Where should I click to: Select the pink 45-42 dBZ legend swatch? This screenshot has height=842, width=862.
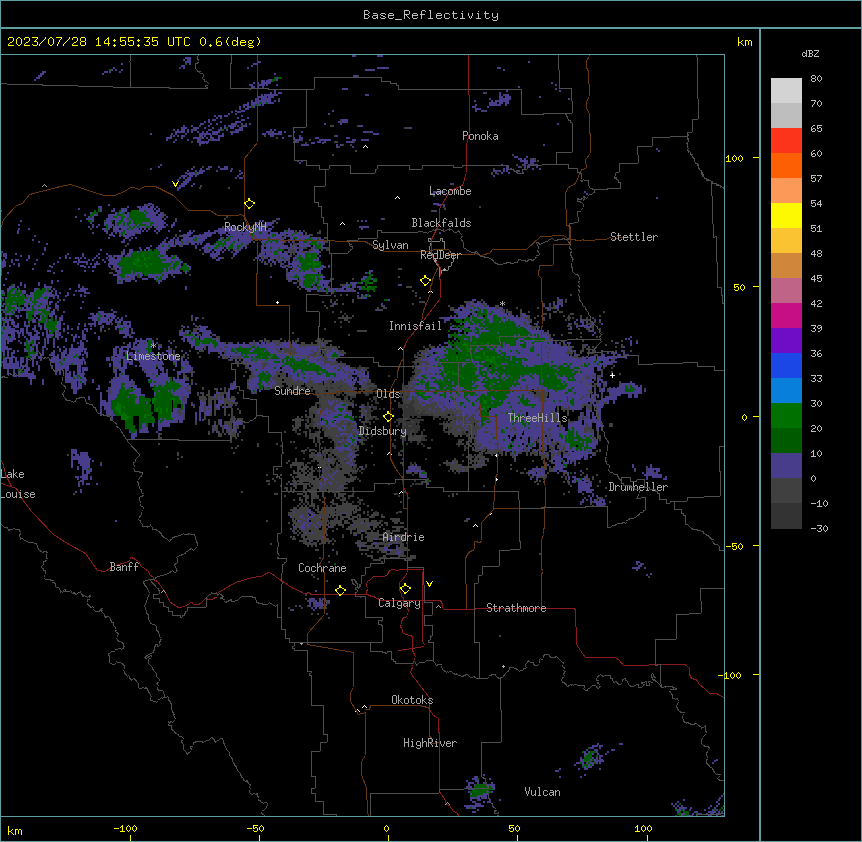[786, 291]
